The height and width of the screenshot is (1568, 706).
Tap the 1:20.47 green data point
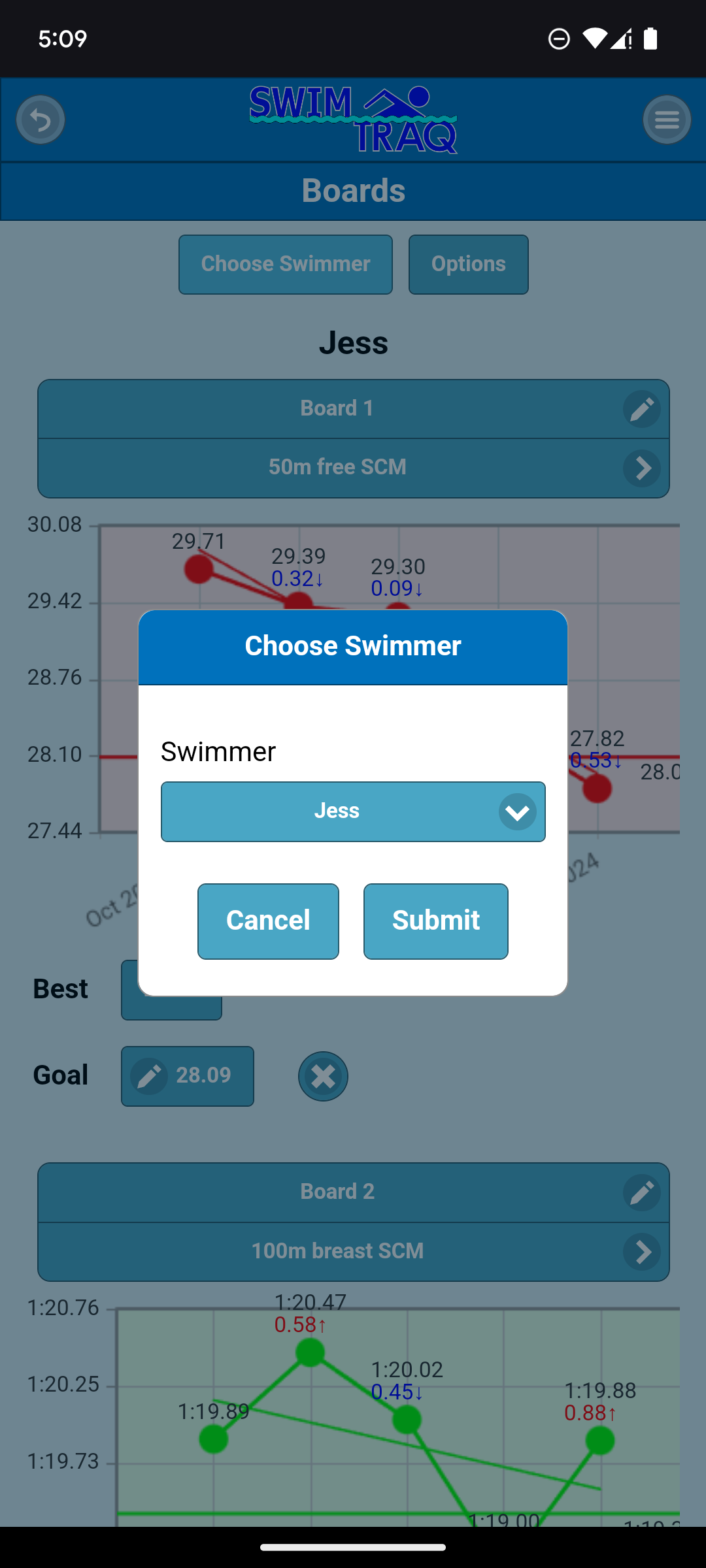tap(311, 1352)
